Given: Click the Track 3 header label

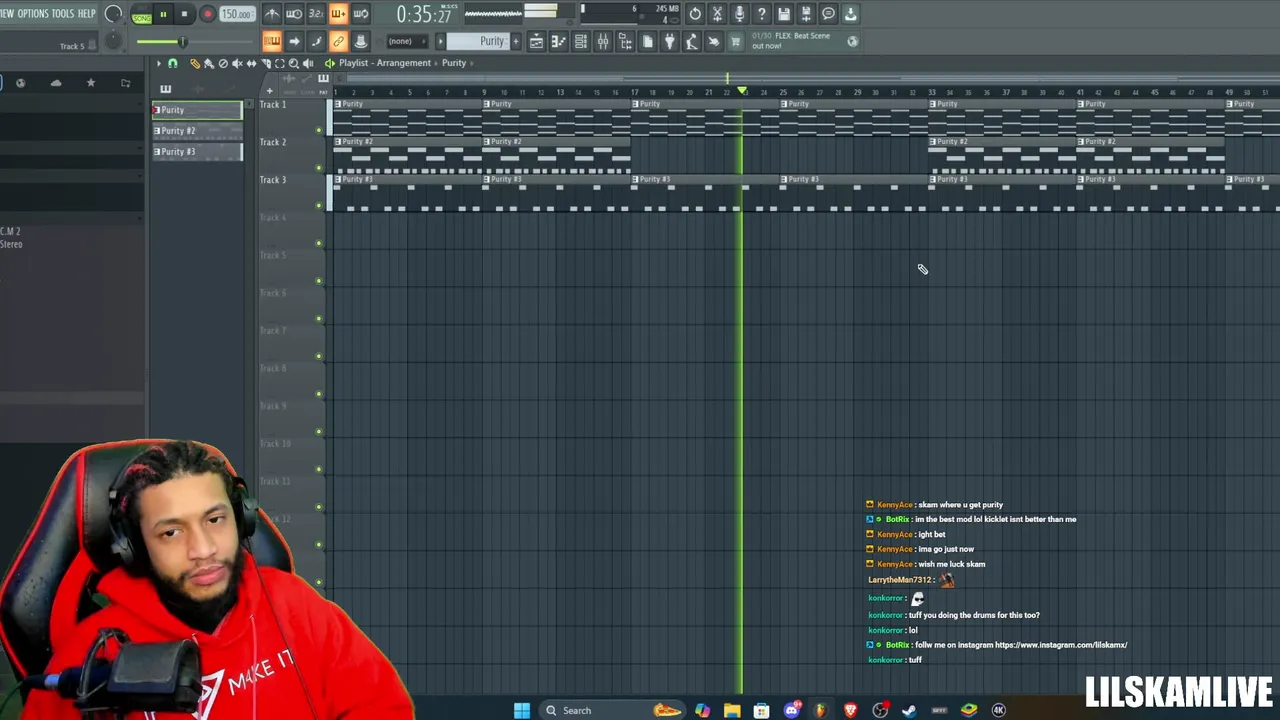Looking at the screenshot, I should pyautogui.click(x=273, y=180).
